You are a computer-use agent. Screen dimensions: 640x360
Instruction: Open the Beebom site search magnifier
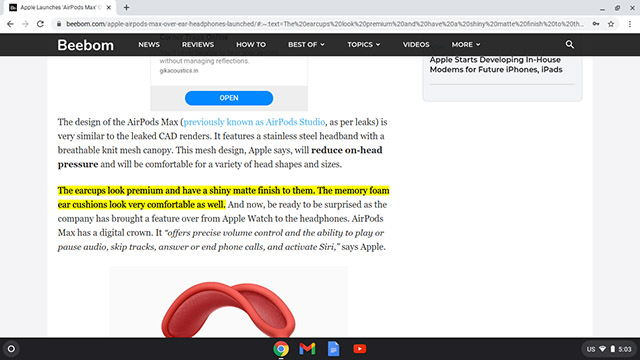pyautogui.click(x=570, y=44)
